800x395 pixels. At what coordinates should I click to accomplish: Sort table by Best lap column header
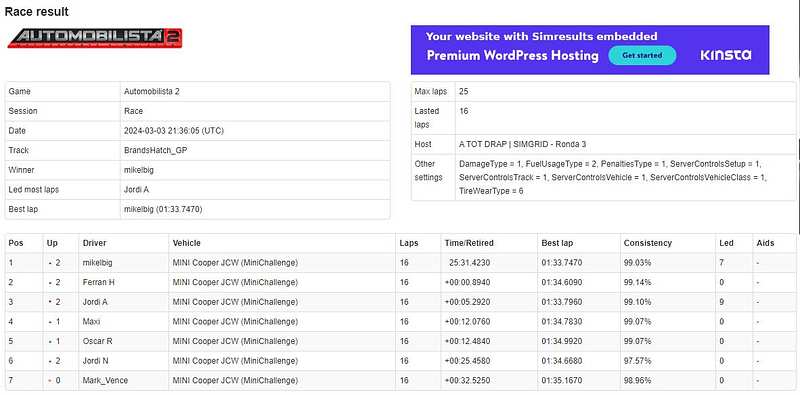[557, 243]
